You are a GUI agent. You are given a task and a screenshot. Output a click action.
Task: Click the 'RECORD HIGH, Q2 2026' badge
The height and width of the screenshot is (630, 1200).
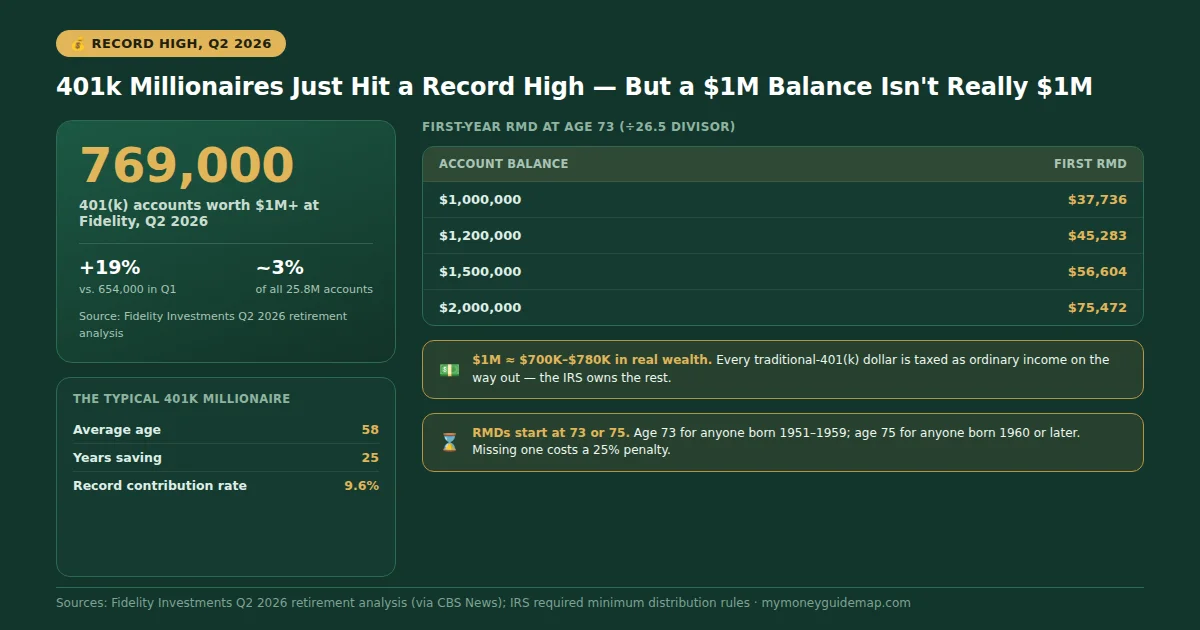click(171, 44)
